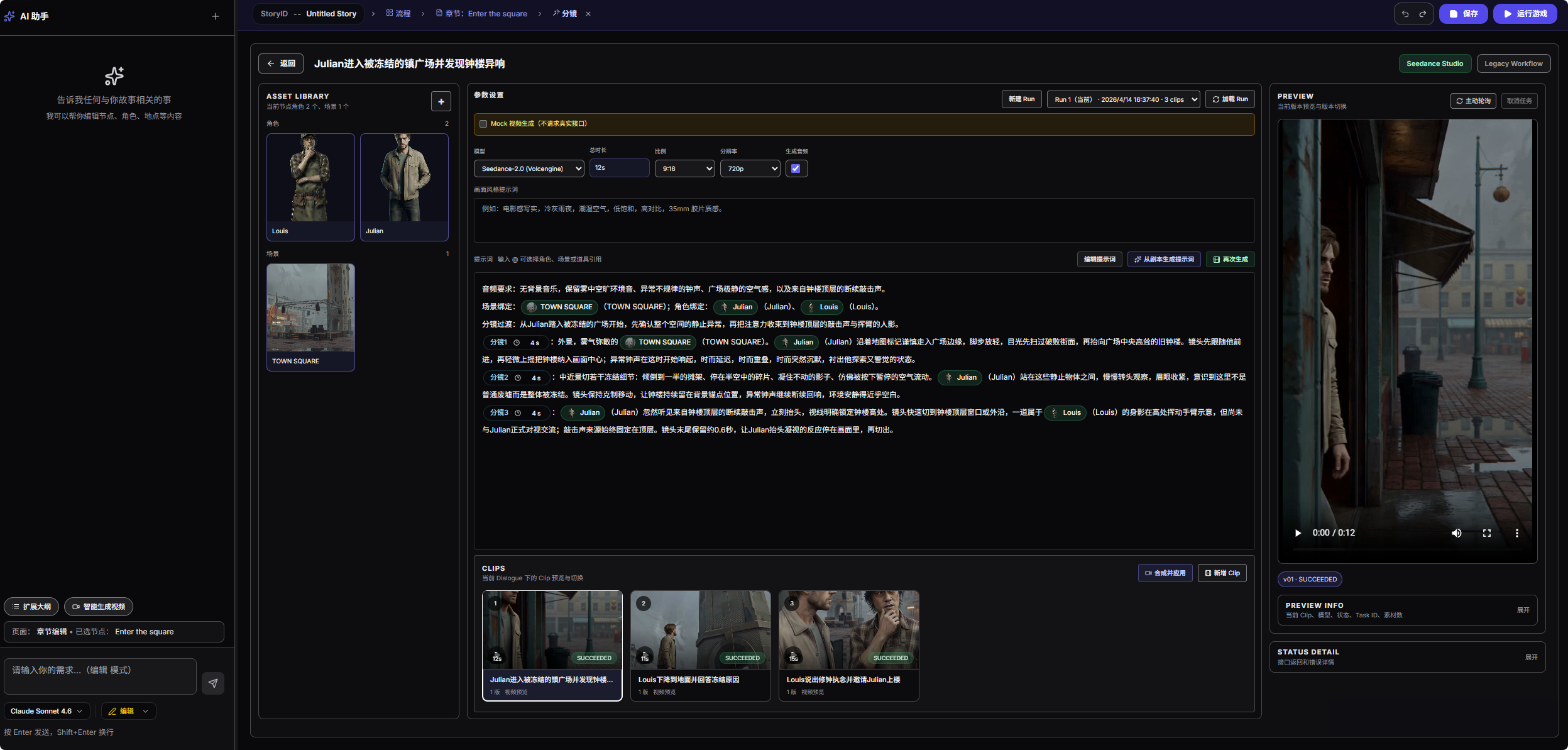Viewport: 1568px width, 750px height.
Task: Play the preview video
Action: [1298, 533]
